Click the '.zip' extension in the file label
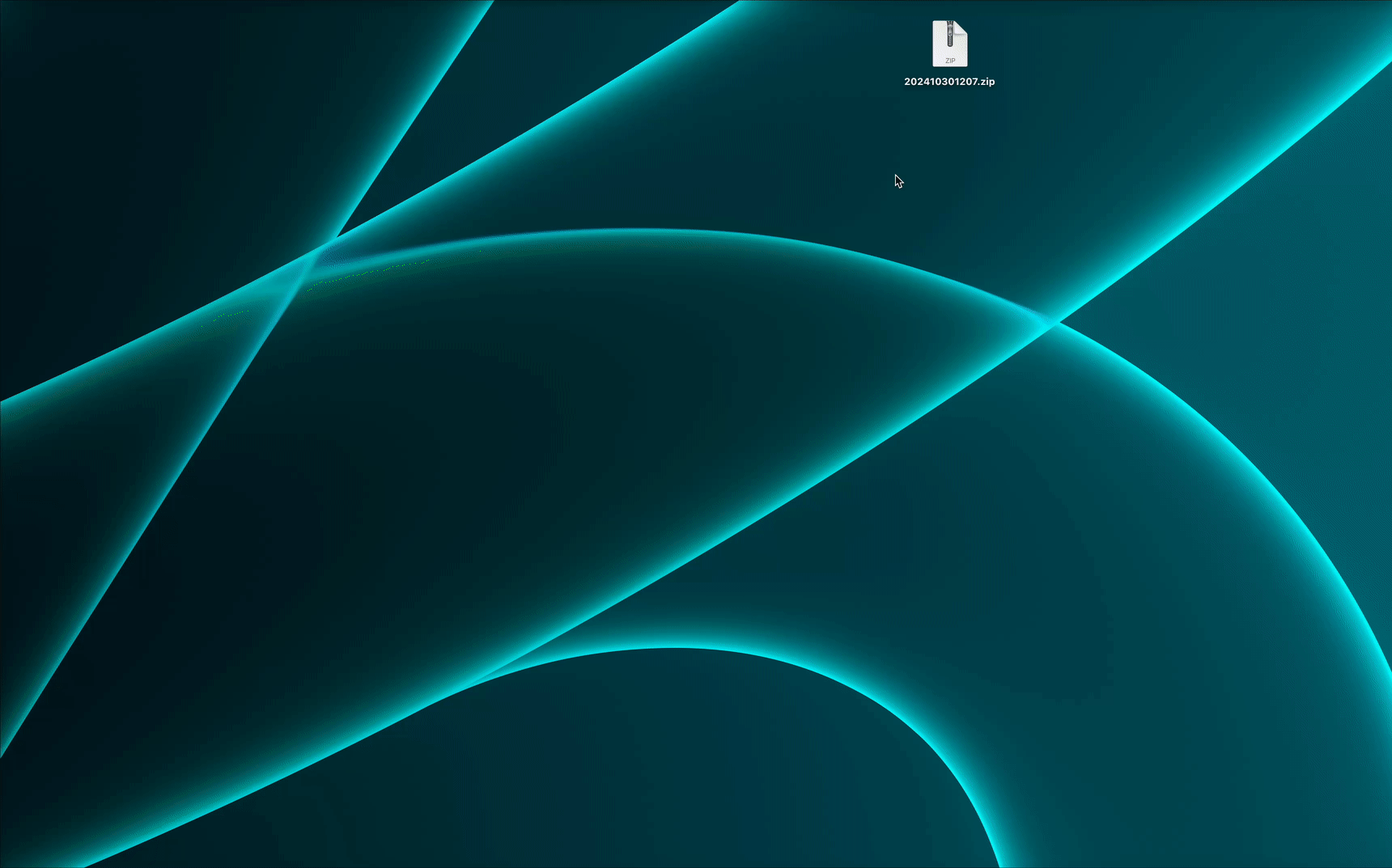This screenshot has width=1392, height=868. (x=986, y=82)
